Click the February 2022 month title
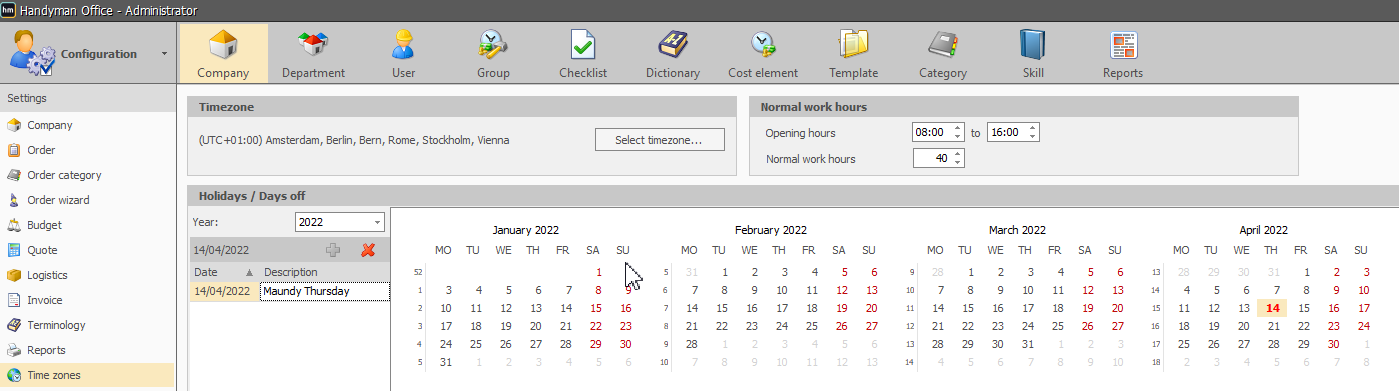 point(771,230)
